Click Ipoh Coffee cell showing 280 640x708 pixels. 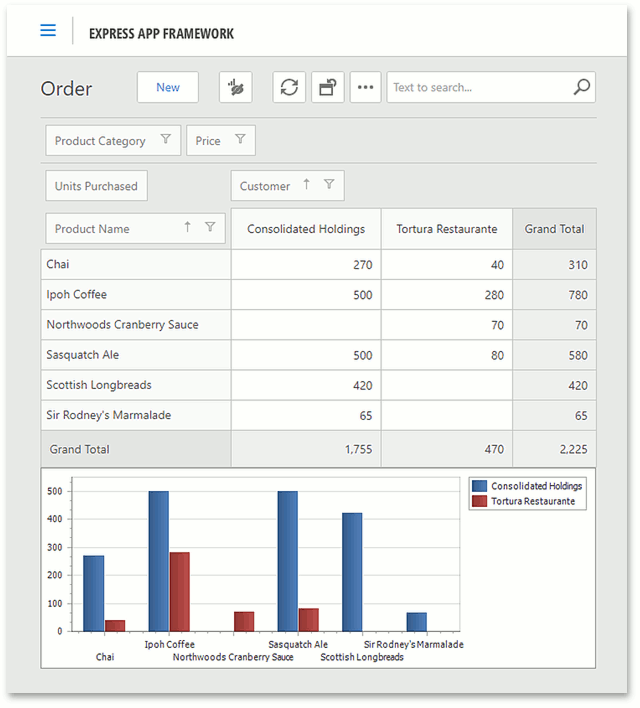[x=447, y=295]
